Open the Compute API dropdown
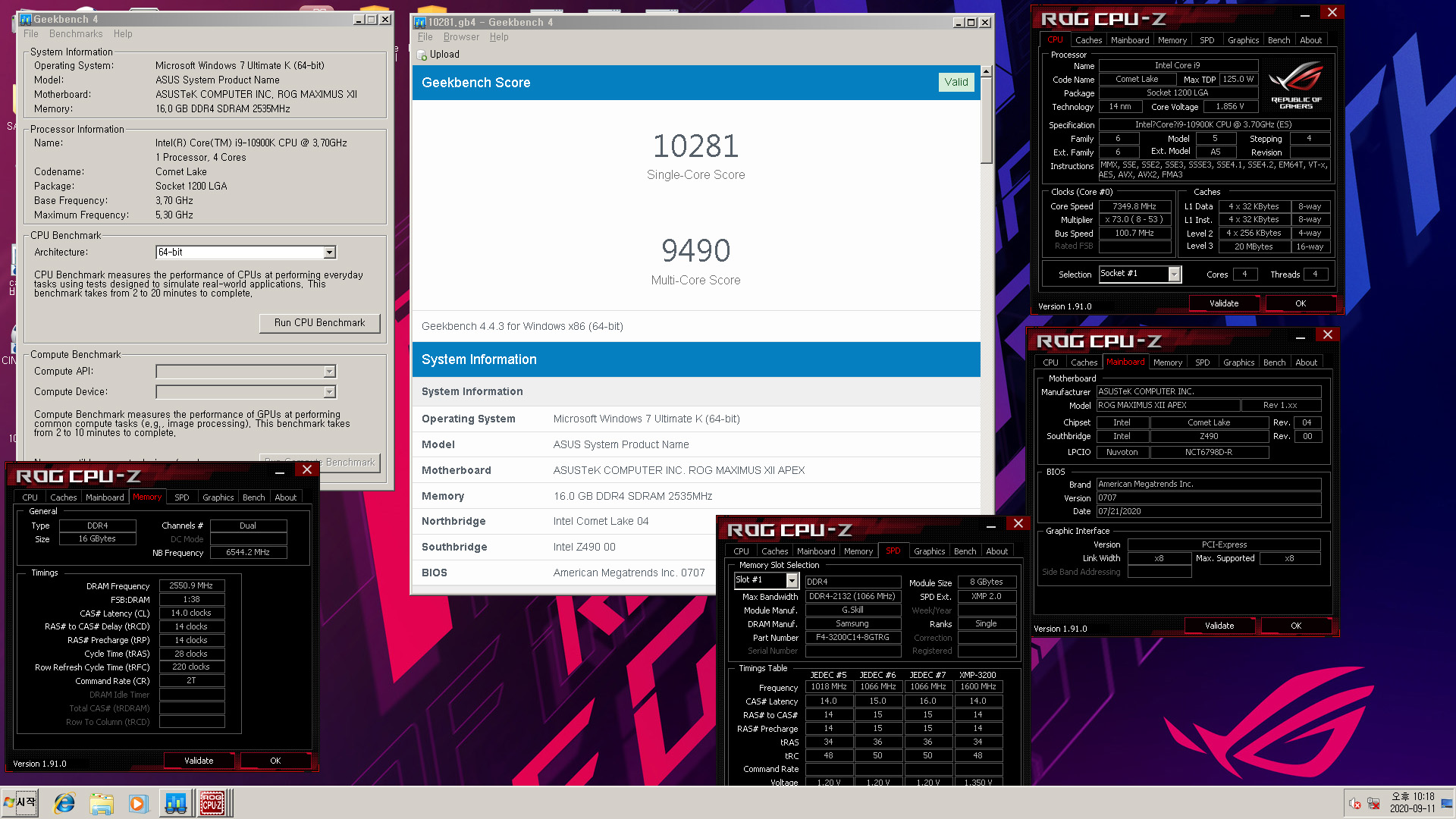 (329, 372)
